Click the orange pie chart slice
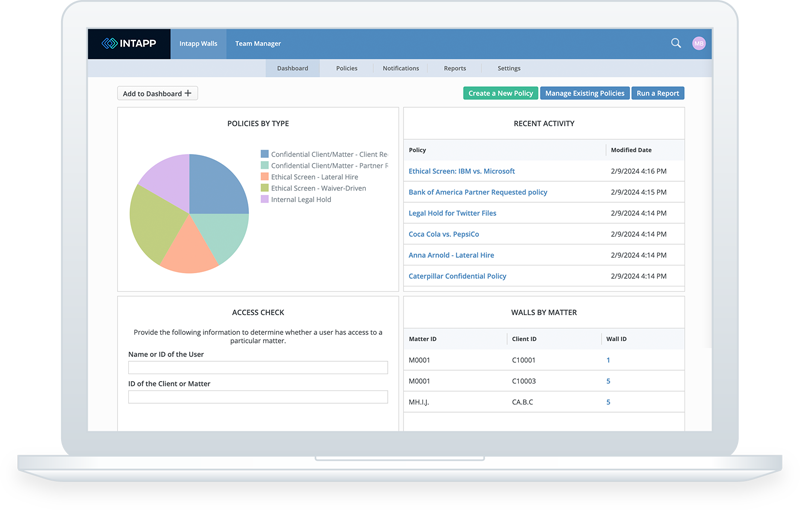800x510 pixels. click(189, 250)
